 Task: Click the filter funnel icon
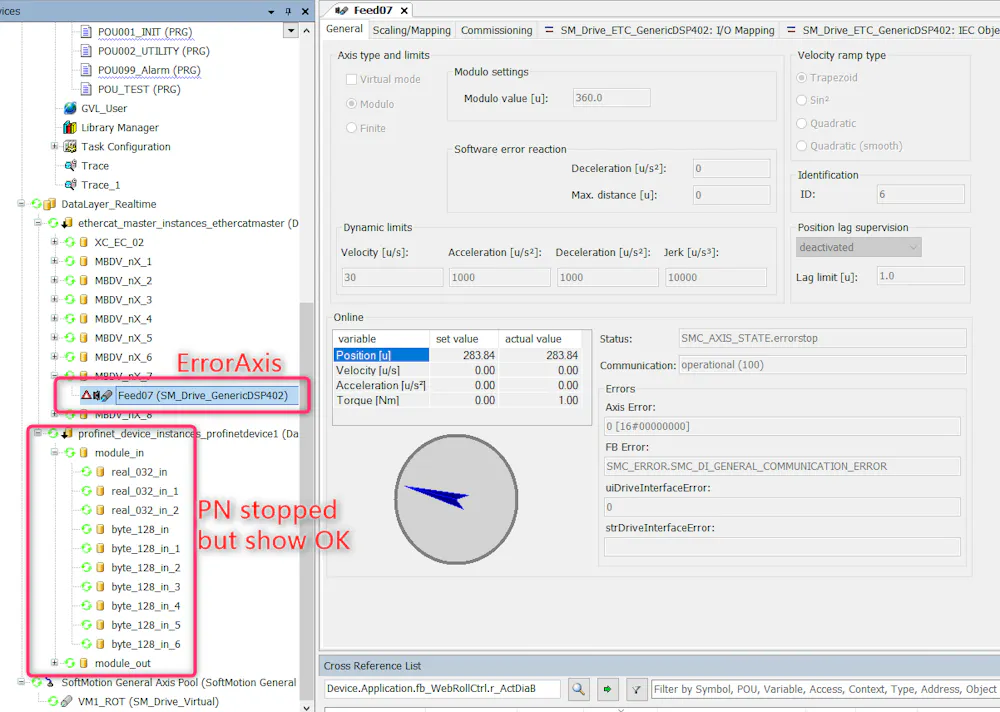(x=636, y=689)
